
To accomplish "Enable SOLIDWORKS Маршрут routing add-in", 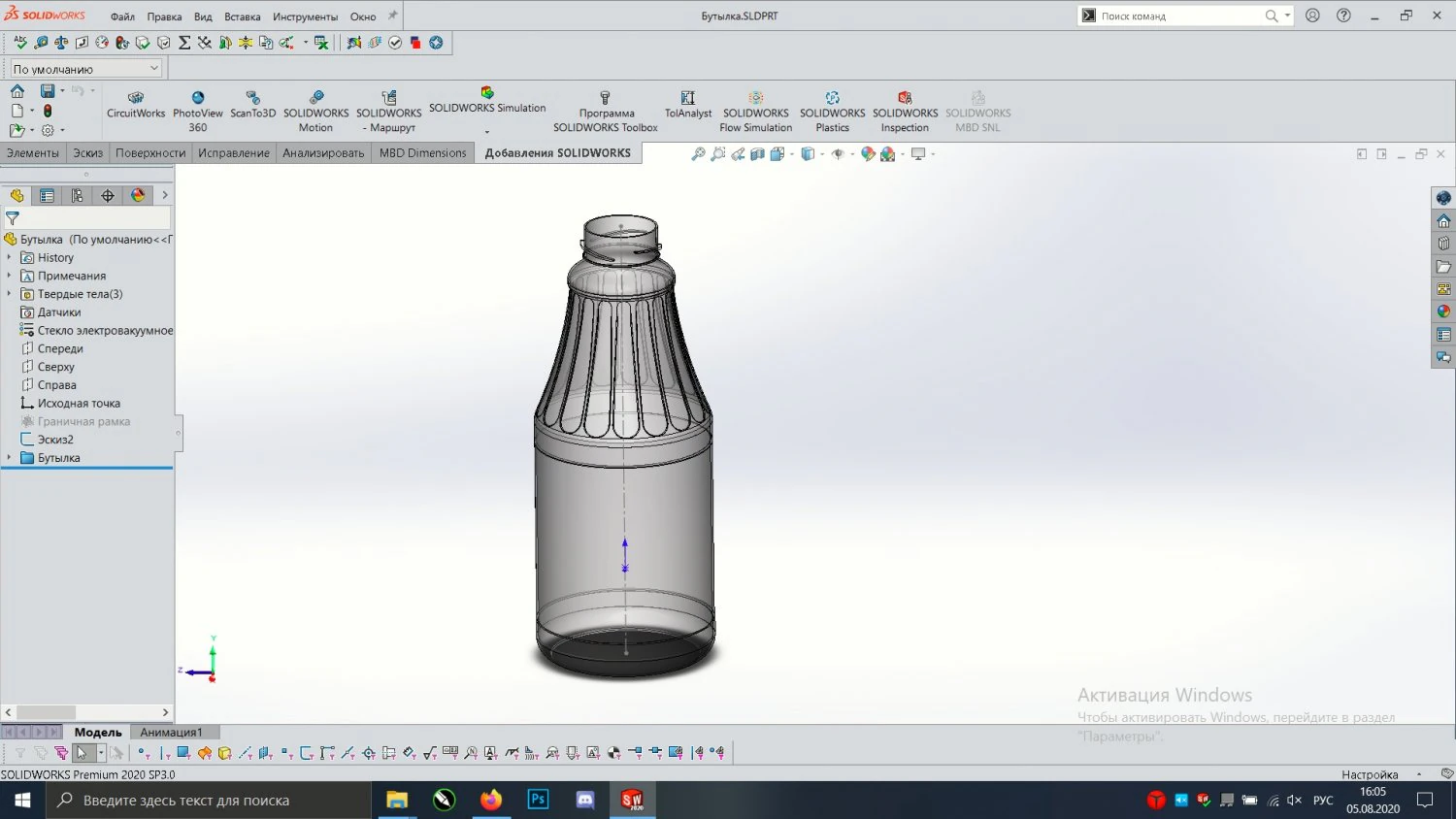I will (389, 112).
